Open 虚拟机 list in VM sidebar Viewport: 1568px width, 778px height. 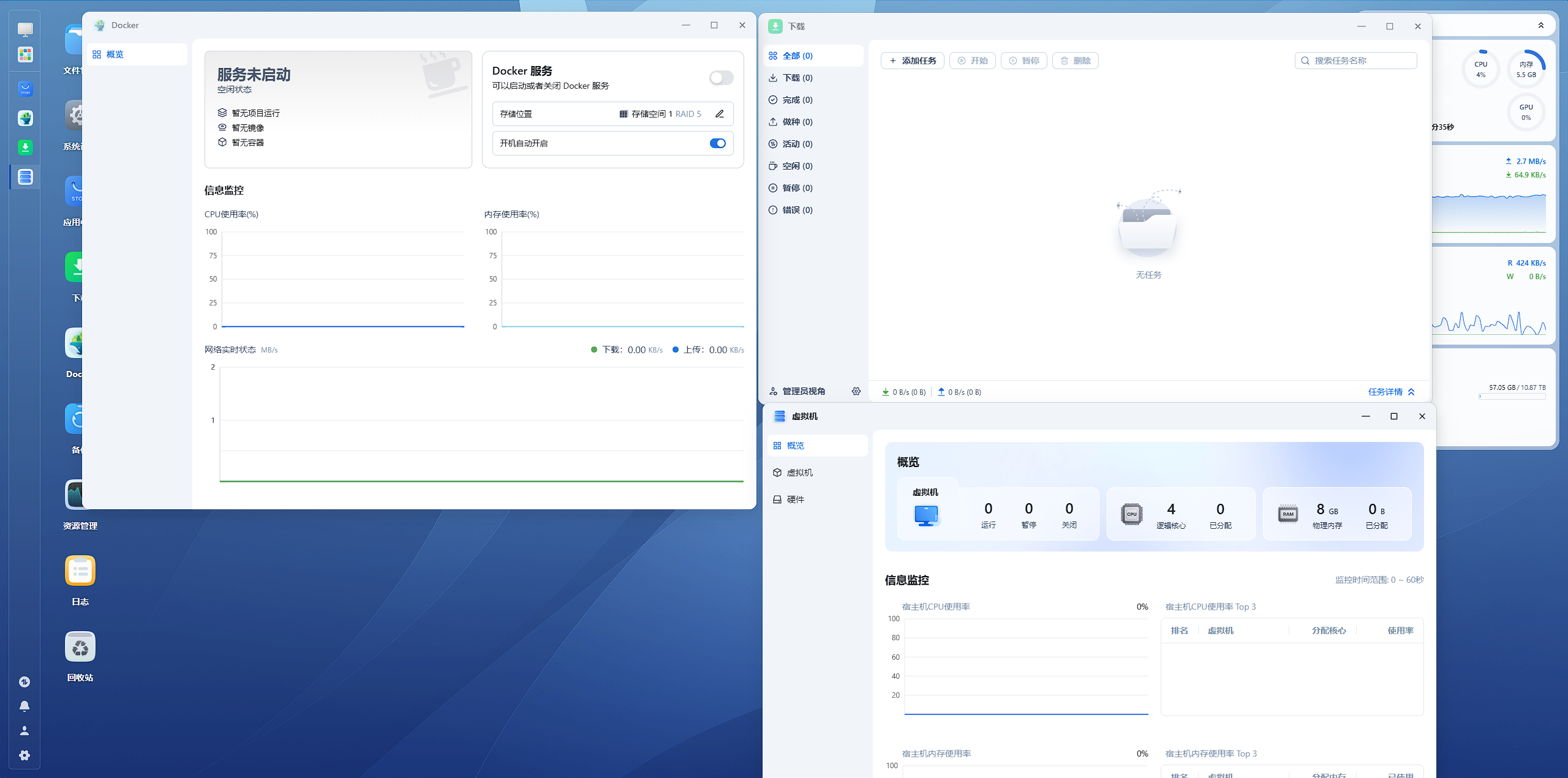pos(799,473)
